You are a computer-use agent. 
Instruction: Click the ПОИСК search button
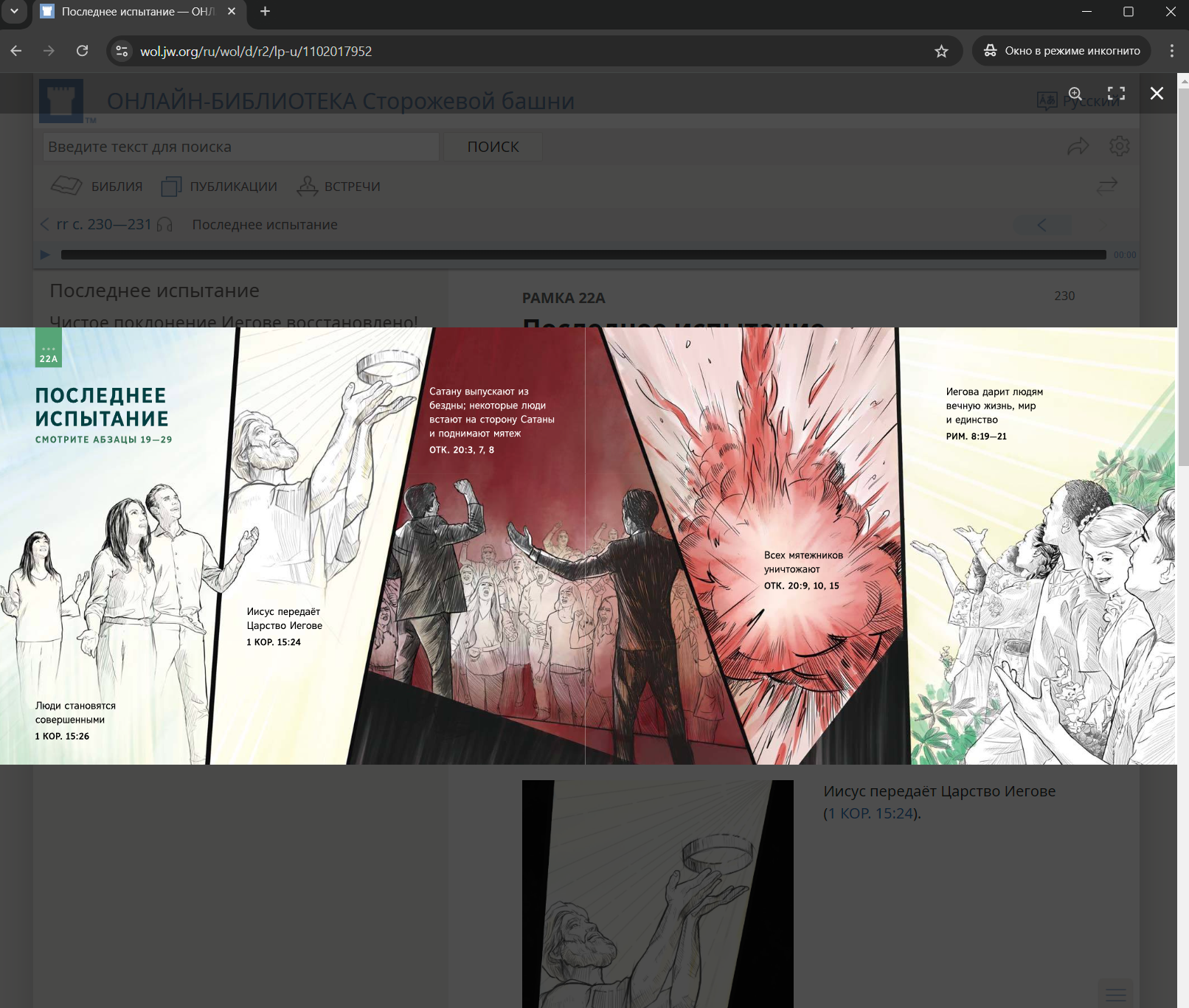(493, 147)
